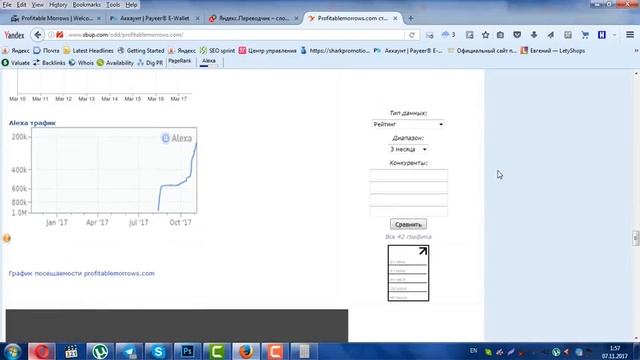640x360 pixels.
Task: Open Photoshop from the taskbar
Action: (x=187, y=351)
